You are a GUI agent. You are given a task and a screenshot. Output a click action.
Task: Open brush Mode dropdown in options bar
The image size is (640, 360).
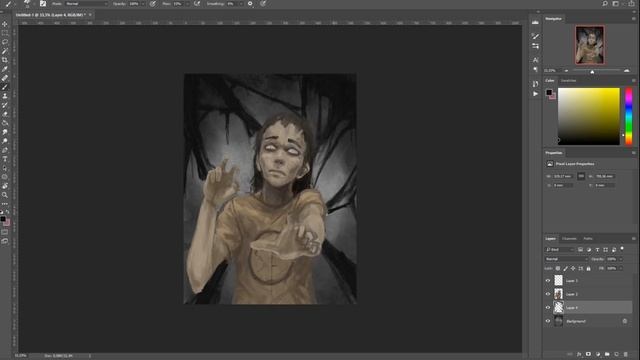click(85, 4)
